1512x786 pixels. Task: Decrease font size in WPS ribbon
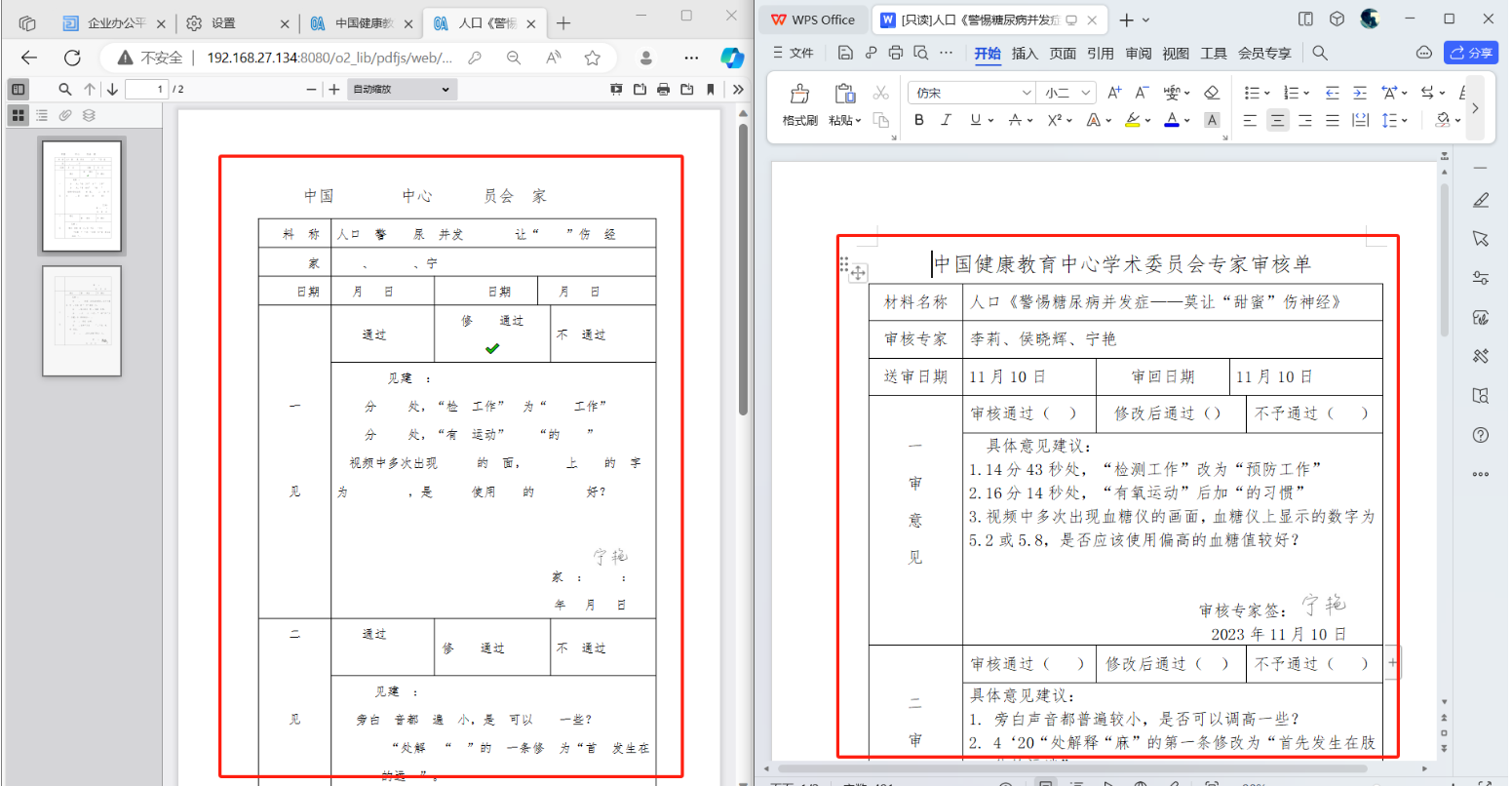[x=1143, y=93]
